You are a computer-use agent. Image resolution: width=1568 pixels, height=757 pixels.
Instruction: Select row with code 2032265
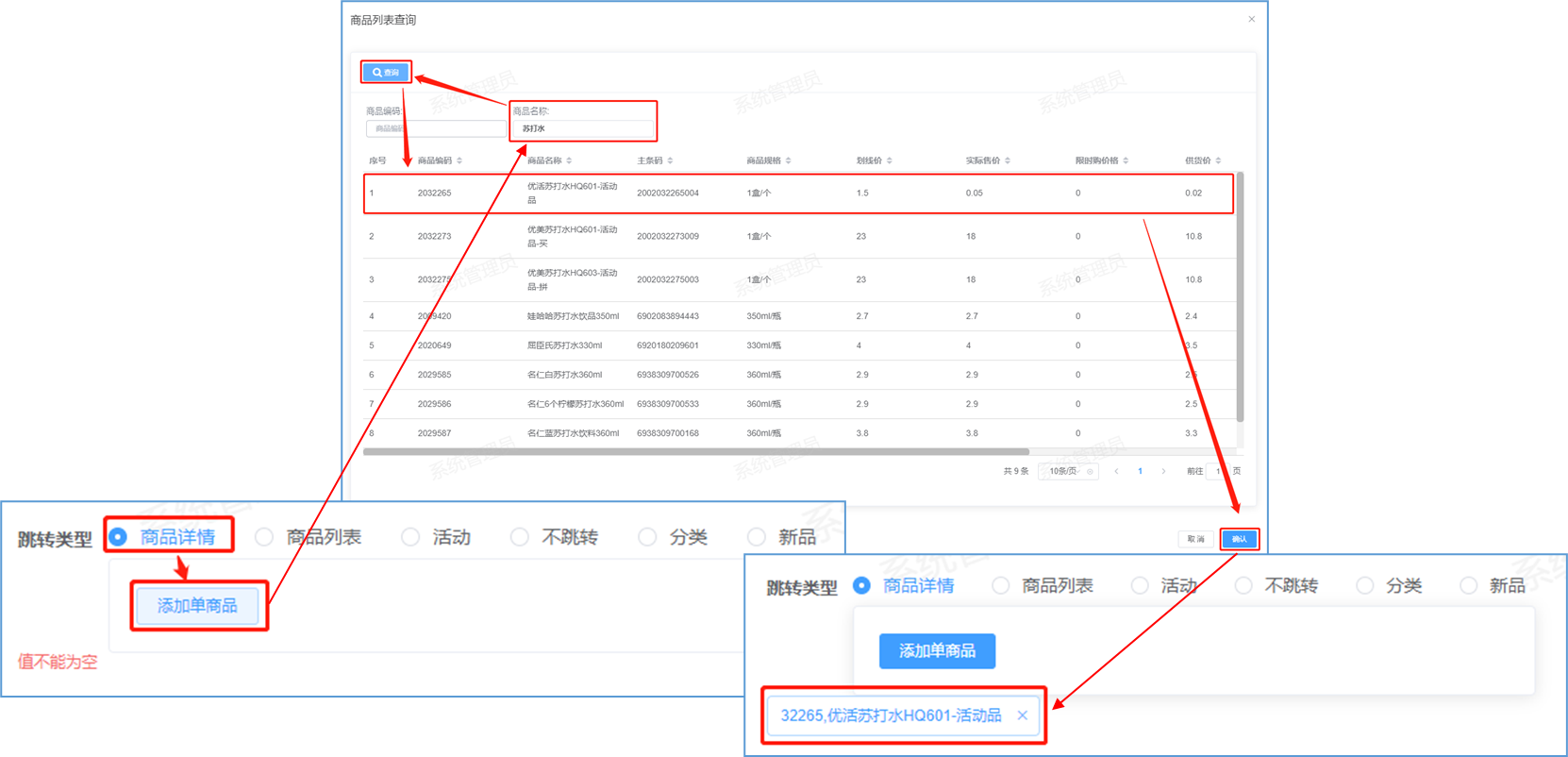798,193
